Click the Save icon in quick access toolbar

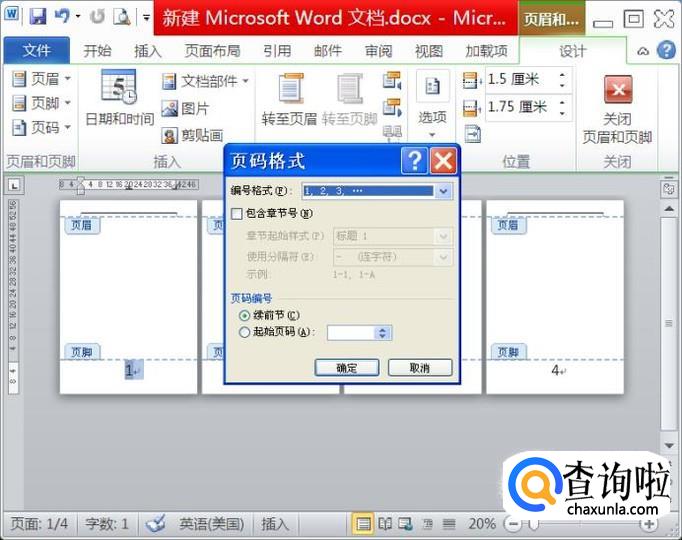pyautogui.click(x=38, y=17)
